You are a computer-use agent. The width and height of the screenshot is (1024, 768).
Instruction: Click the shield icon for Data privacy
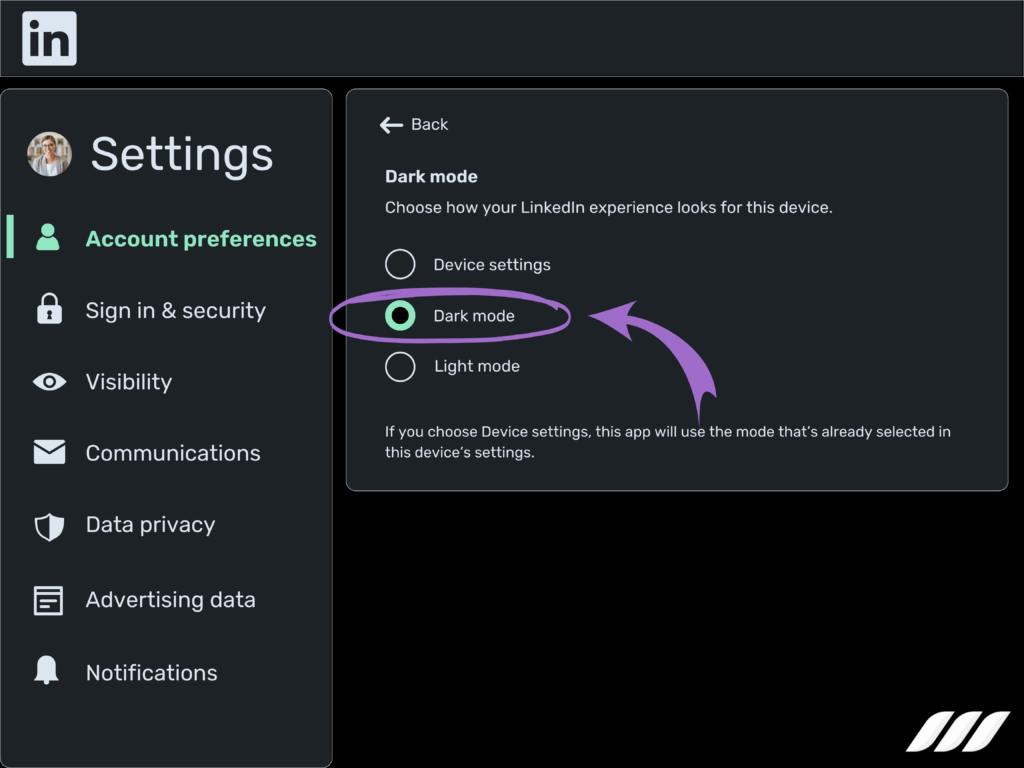coord(48,524)
